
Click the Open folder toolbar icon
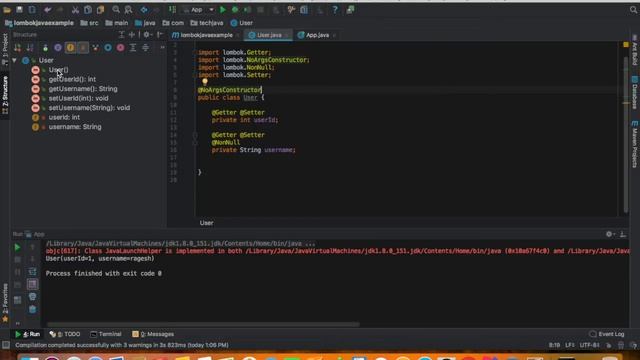point(7,10)
